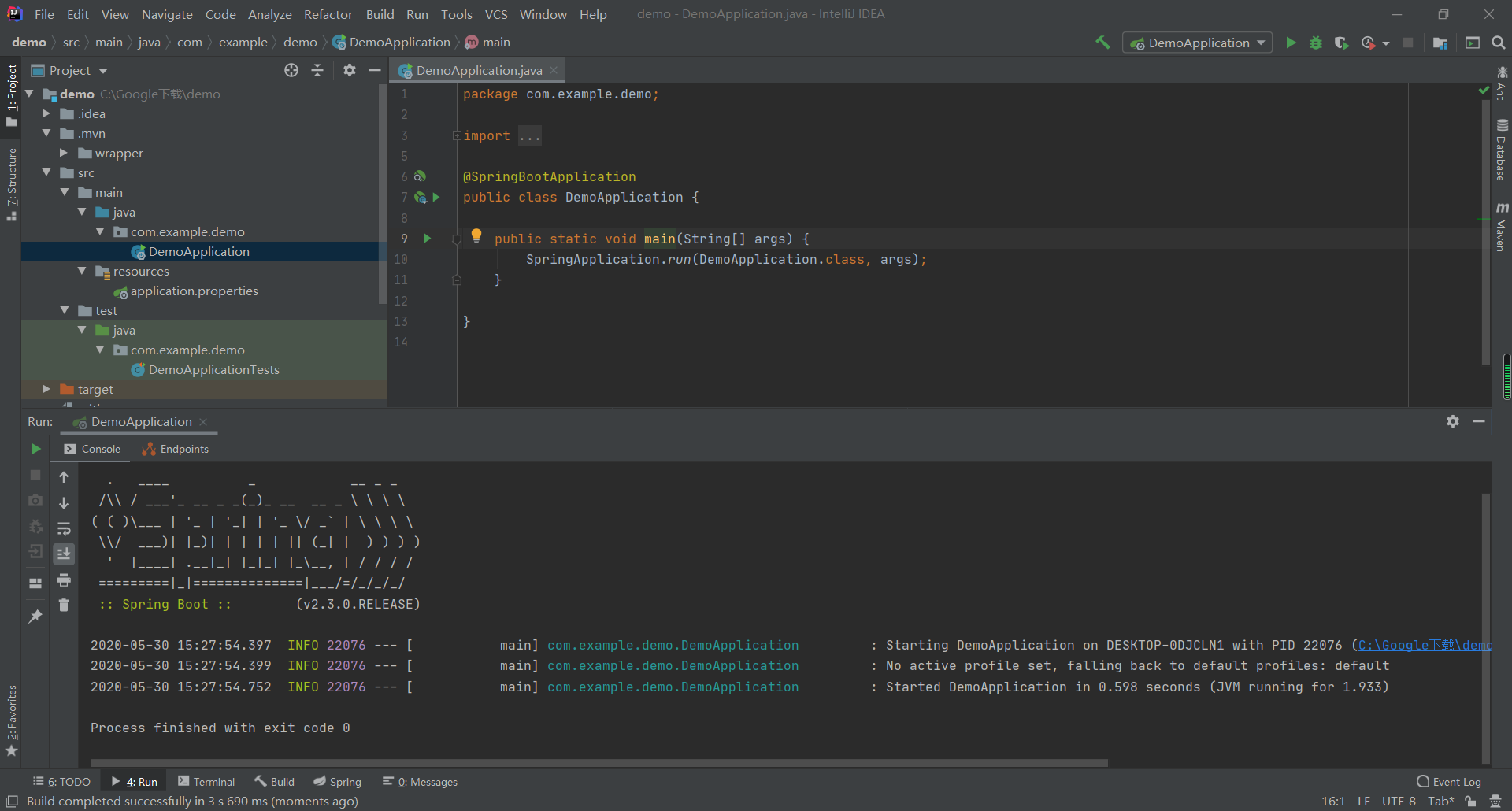Image resolution: width=1512 pixels, height=811 pixels.
Task: Open the Project Structure icon
Action: tap(1440, 43)
